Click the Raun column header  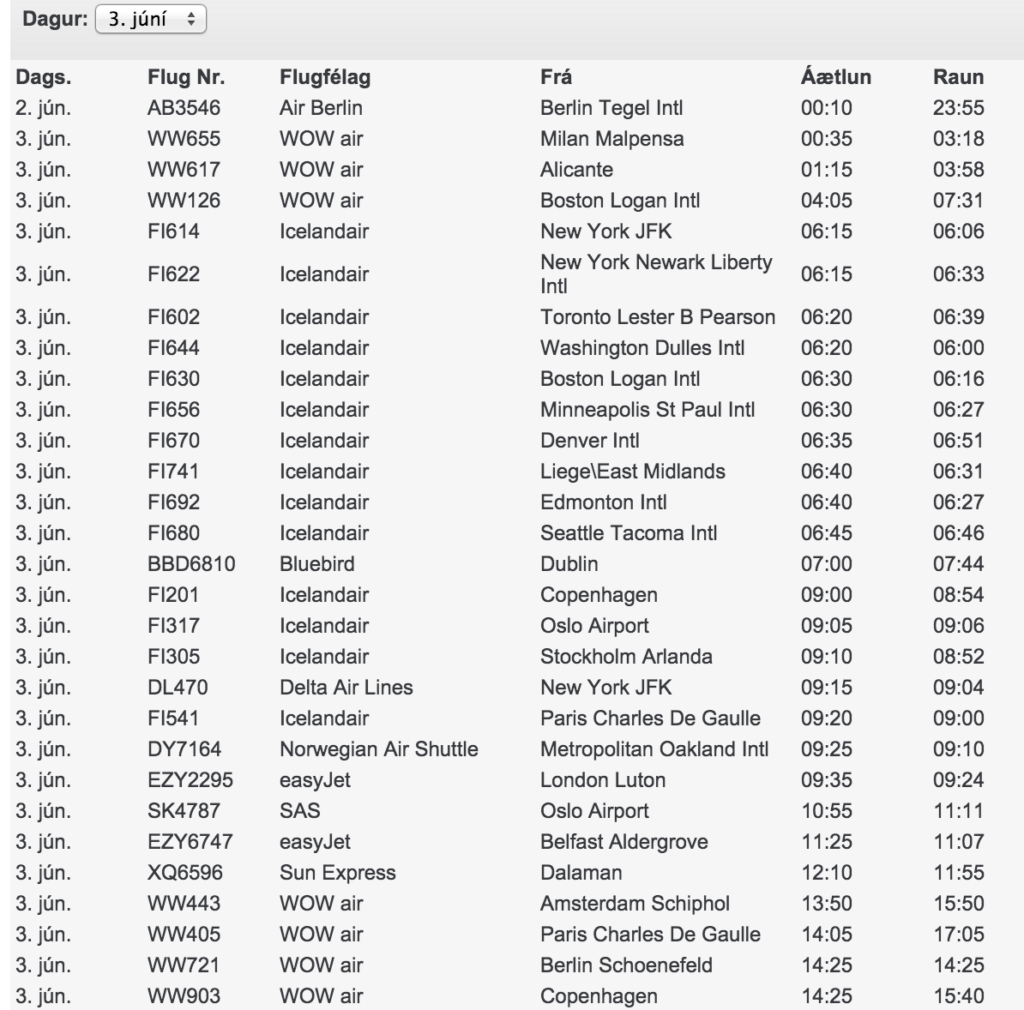tap(957, 78)
